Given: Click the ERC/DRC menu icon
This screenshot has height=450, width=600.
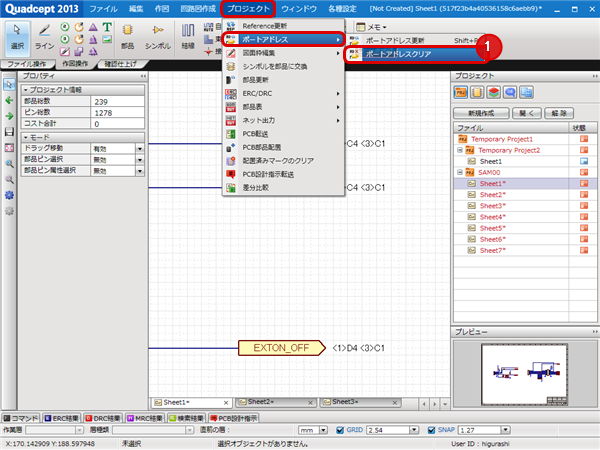Looking at the screenshot, I should (x=231, y=93).
